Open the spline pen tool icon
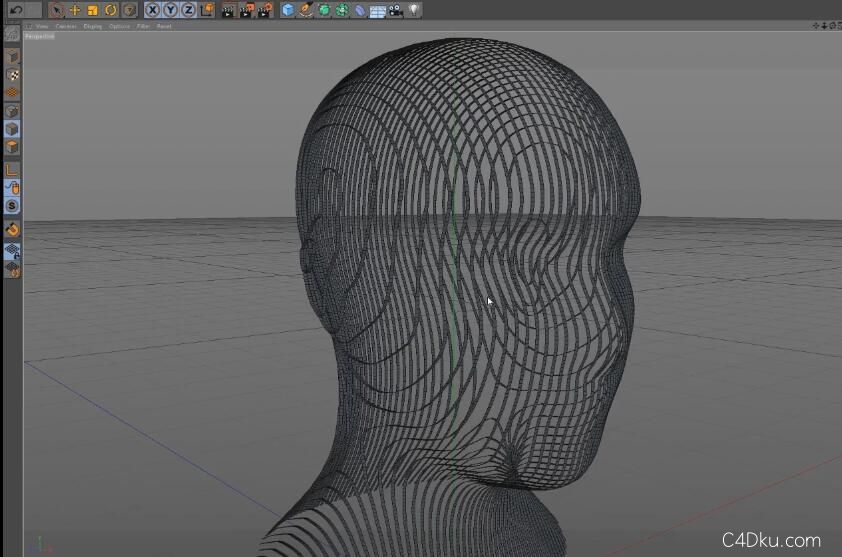Image resolution: width=842 pixels, height=557 pixels. point(306,10)
